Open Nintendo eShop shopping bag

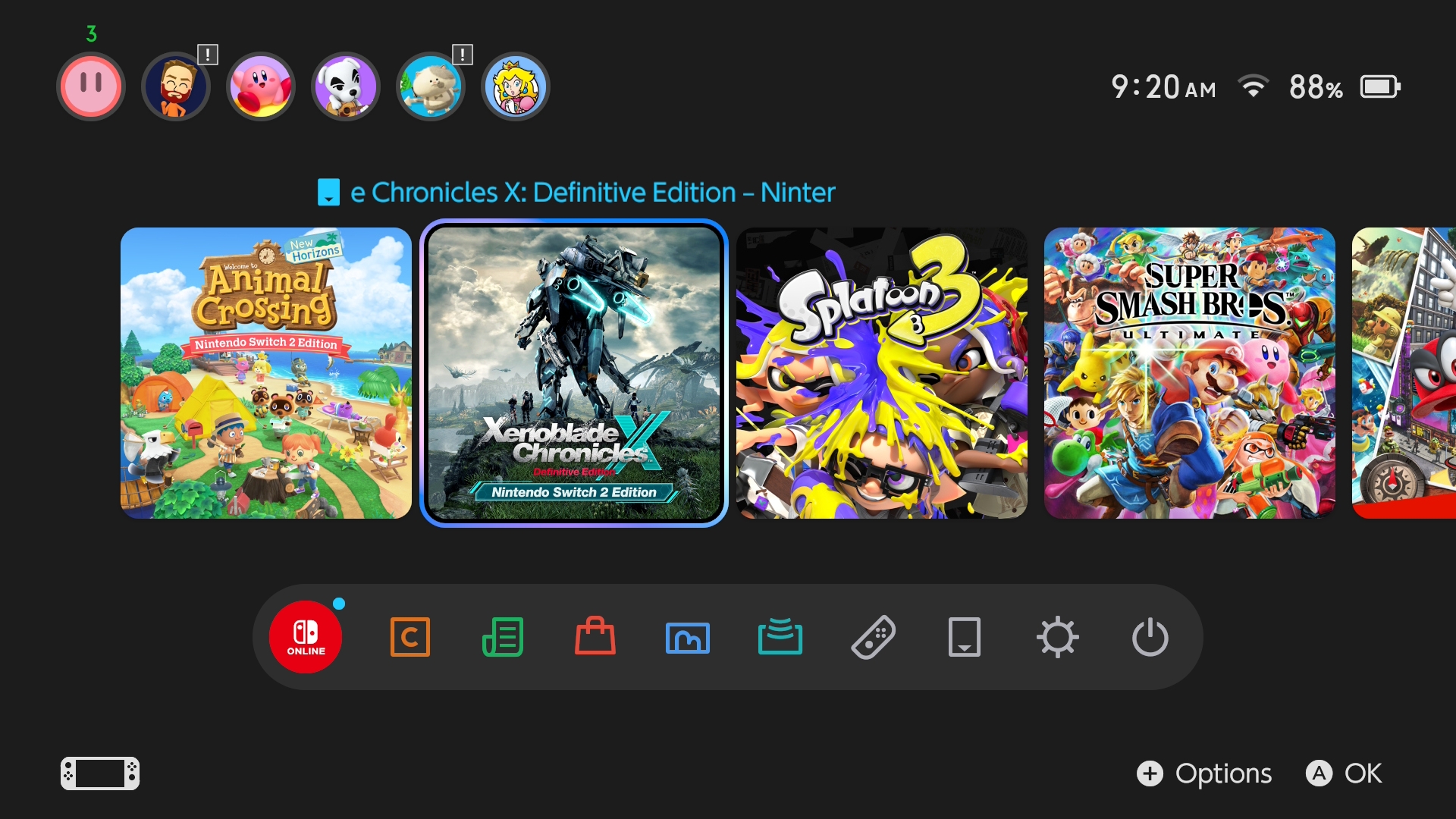[x=595, y=637]
